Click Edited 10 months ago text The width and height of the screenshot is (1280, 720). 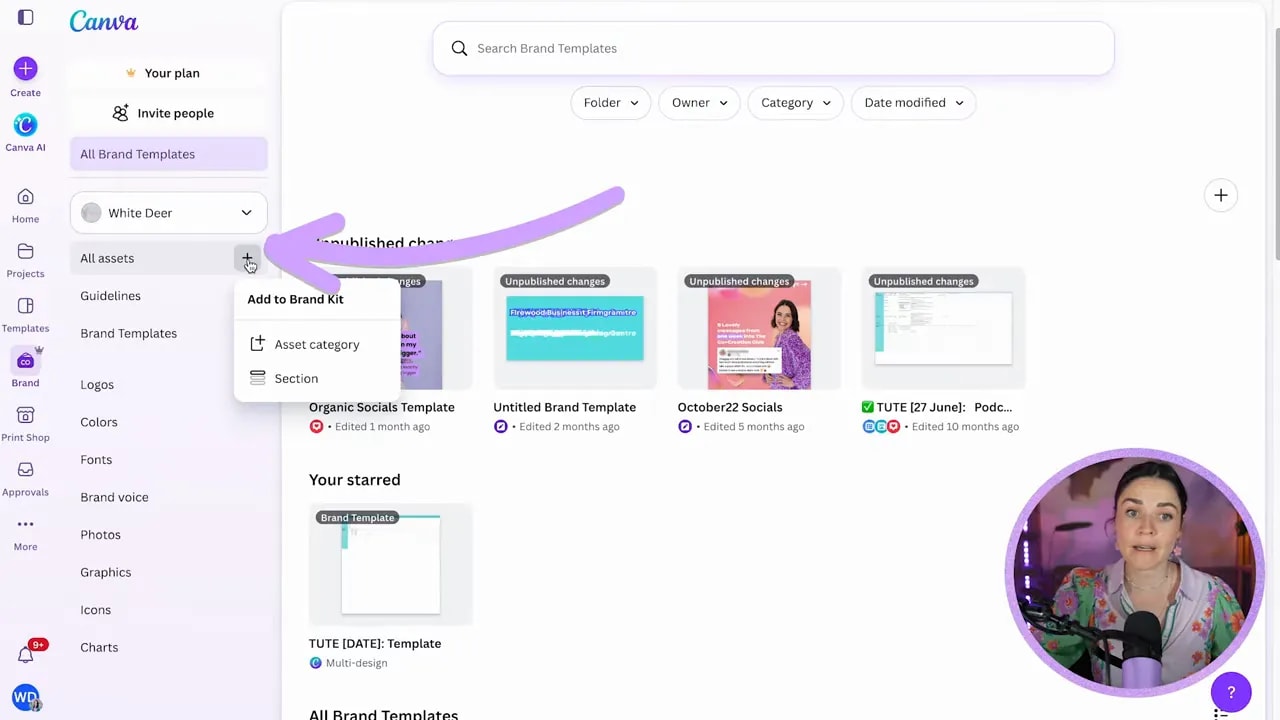(x=965, y=427)
